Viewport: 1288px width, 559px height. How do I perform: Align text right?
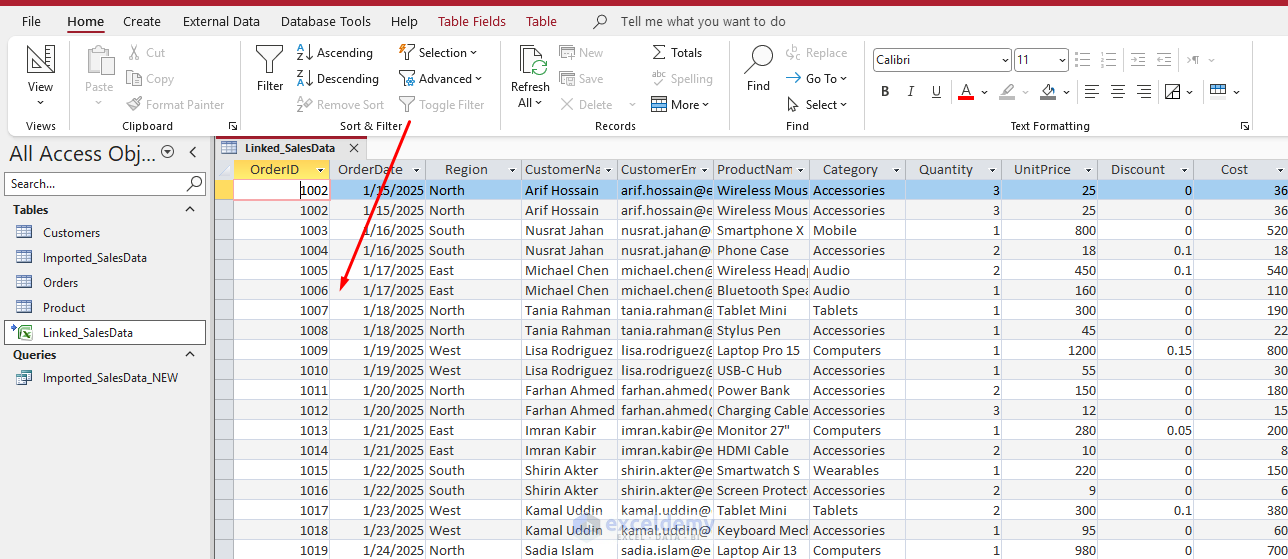[1143, 92]
